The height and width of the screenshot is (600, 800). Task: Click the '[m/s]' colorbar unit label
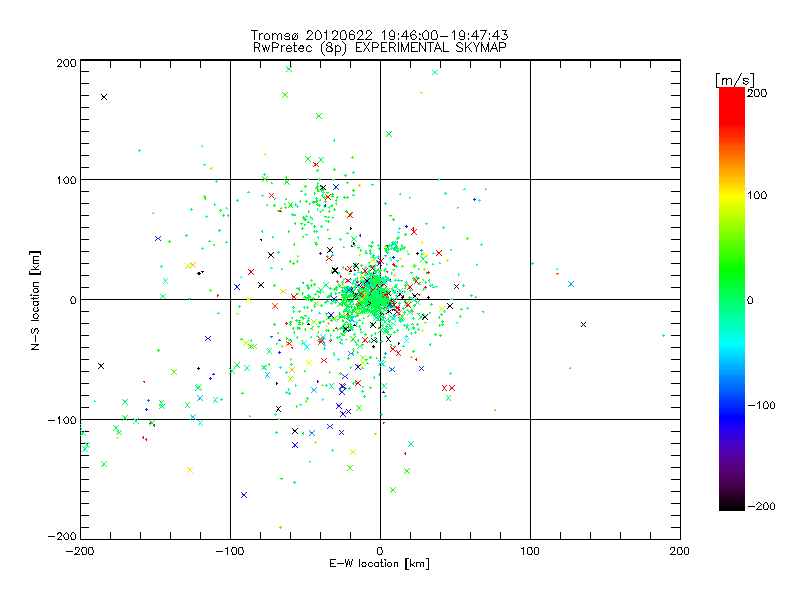point(735,80)
